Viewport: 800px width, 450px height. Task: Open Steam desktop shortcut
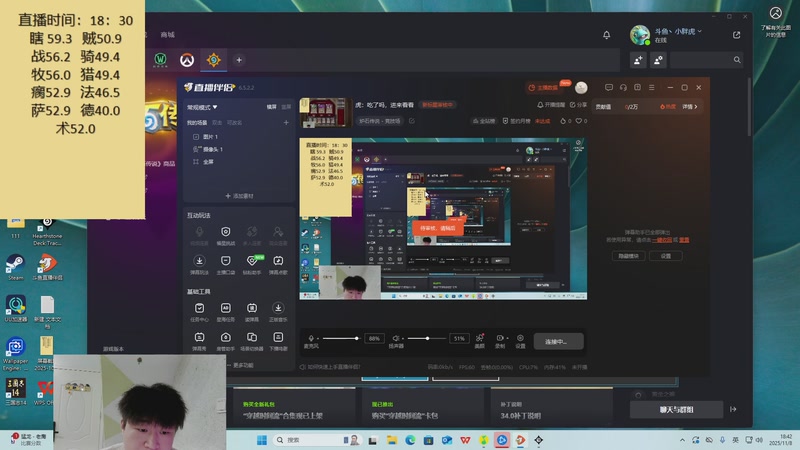15,267
